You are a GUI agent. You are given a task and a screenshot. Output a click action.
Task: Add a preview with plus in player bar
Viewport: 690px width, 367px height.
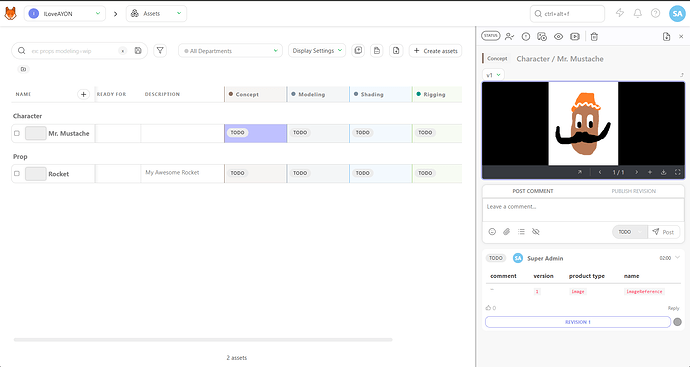click(650, 172)
